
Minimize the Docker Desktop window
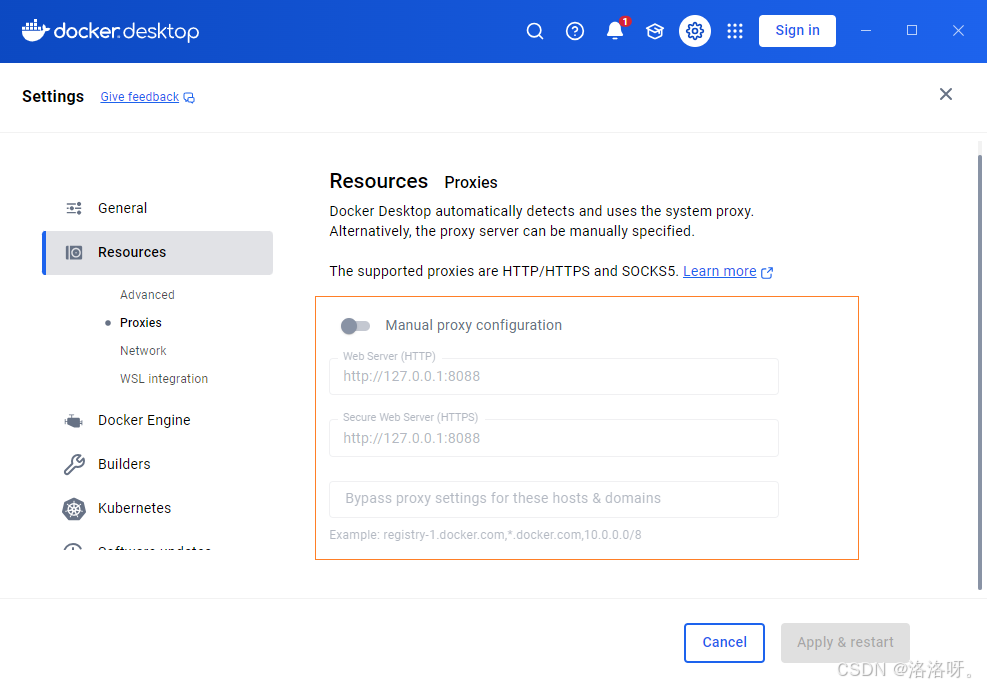pos(866,31)
